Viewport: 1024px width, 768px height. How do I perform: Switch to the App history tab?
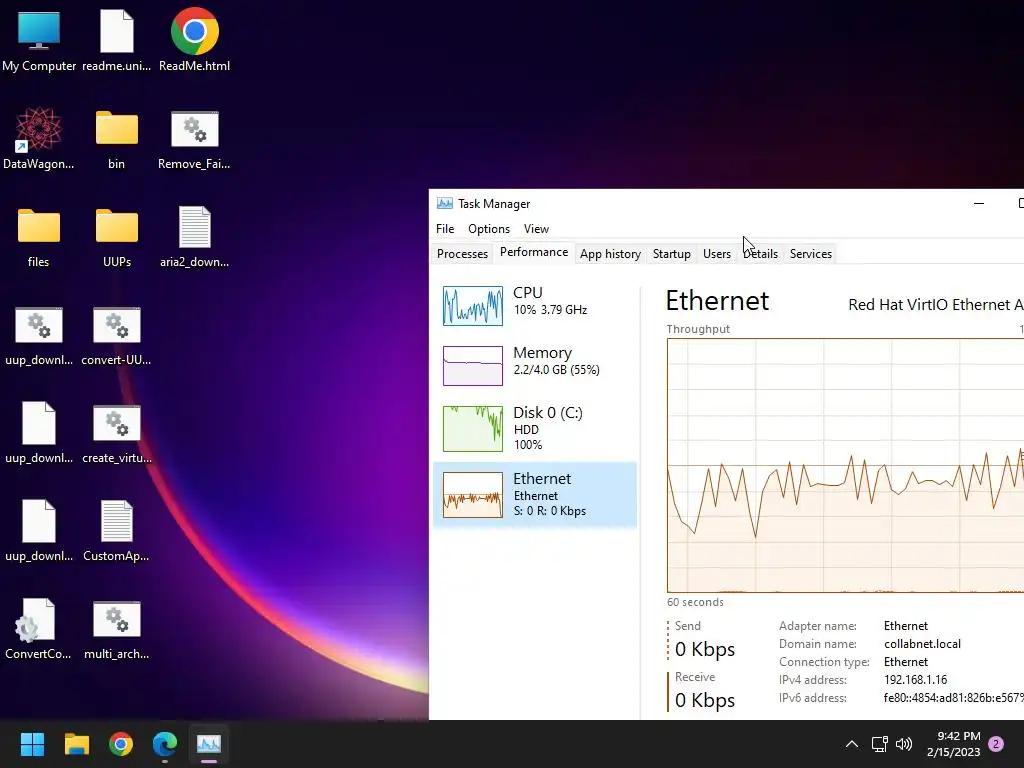610,254
